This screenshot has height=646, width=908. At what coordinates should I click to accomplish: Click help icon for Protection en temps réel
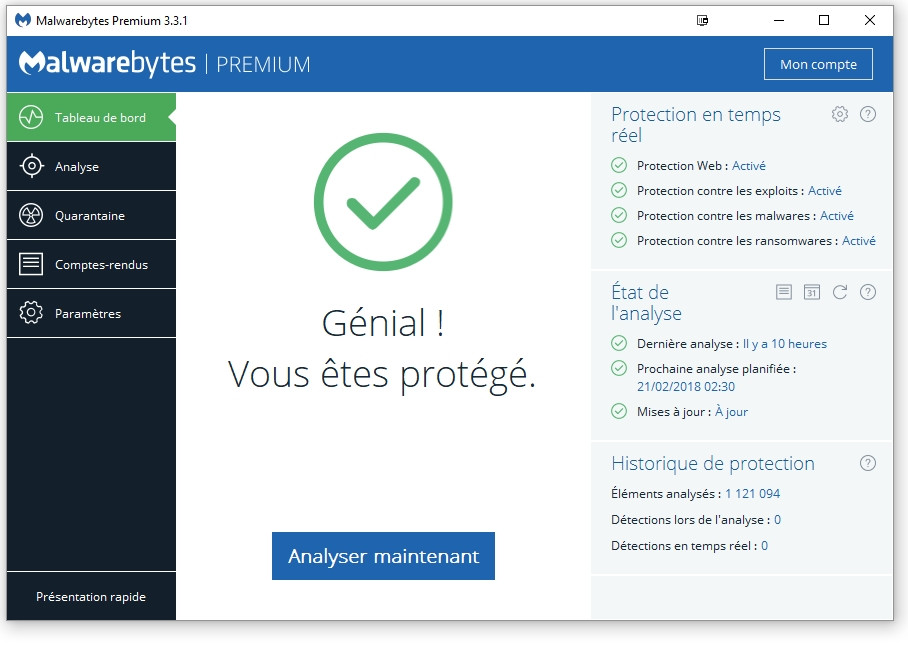868,115
